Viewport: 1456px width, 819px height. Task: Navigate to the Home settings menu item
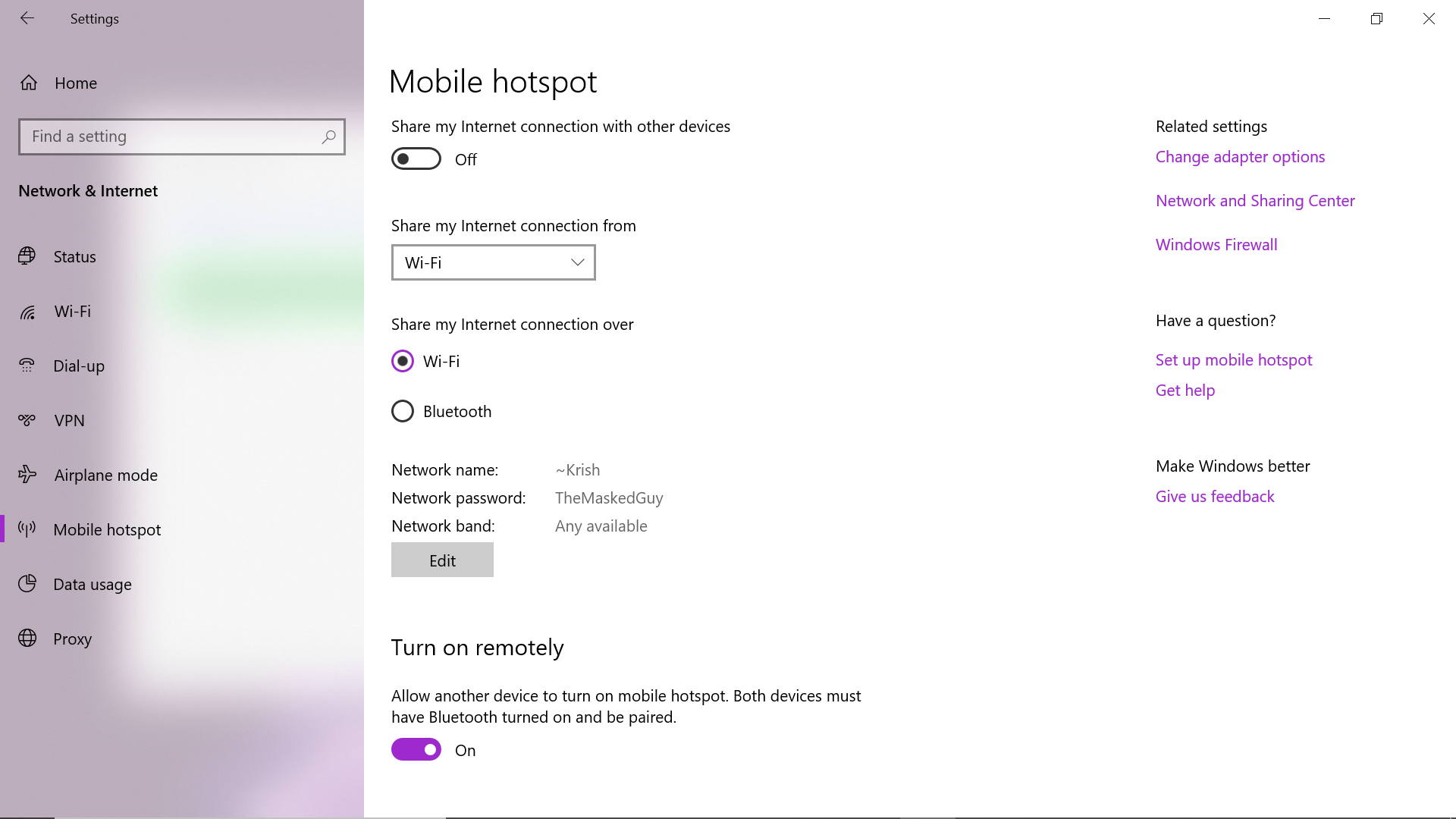[x=75, y=82]
